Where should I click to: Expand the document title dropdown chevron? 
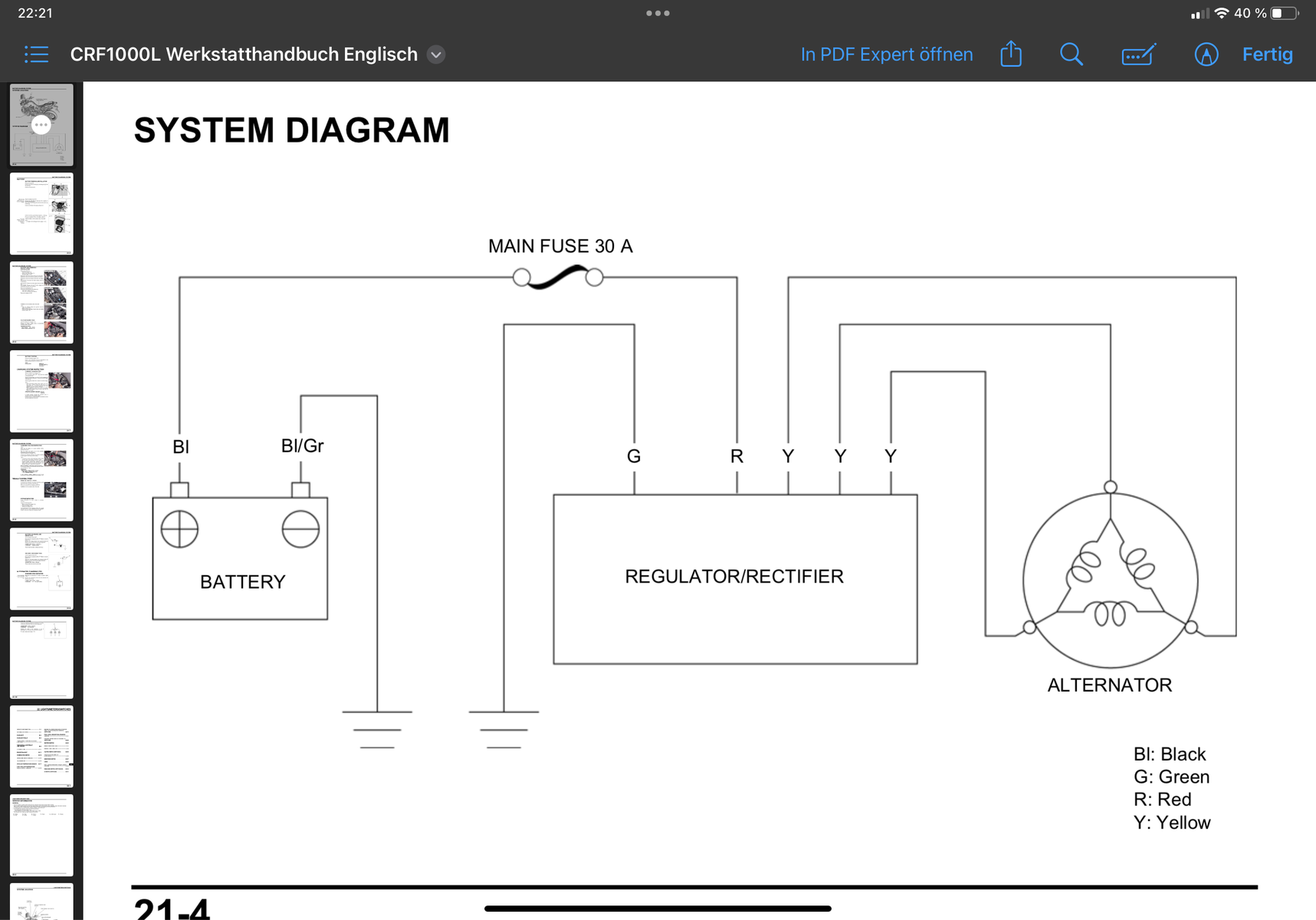[436, 54]
